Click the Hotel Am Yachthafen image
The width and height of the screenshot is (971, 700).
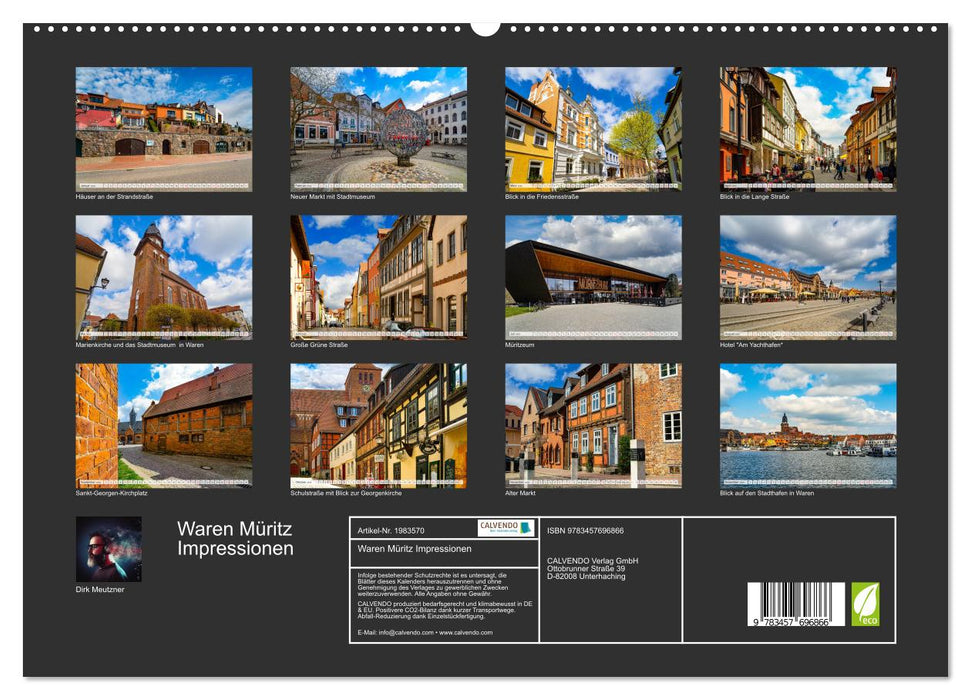(802, 276)
